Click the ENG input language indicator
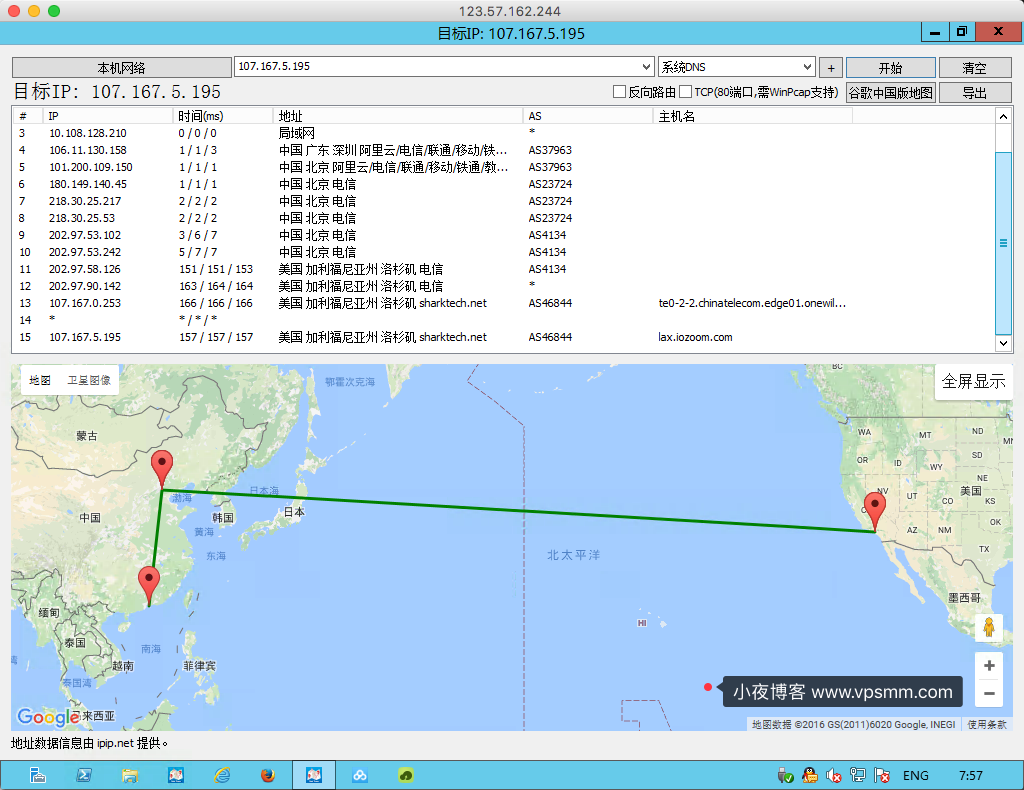 (x=916, y=776)
